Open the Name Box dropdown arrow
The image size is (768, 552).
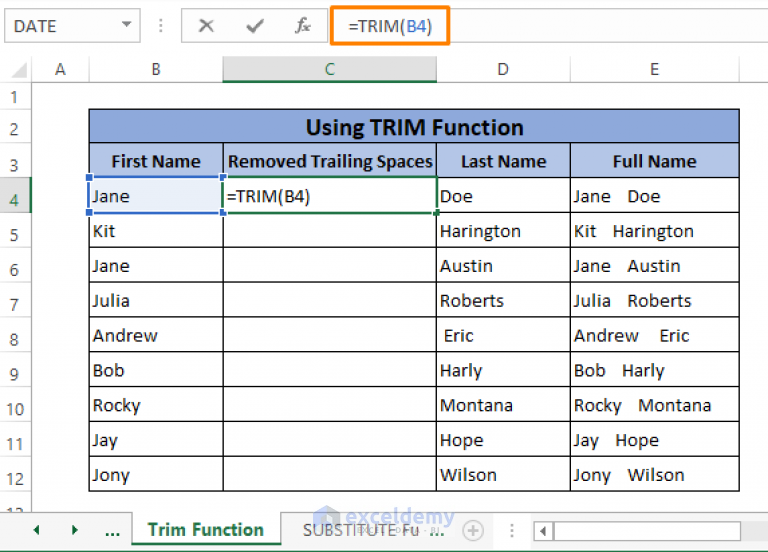tap(126, 24)
